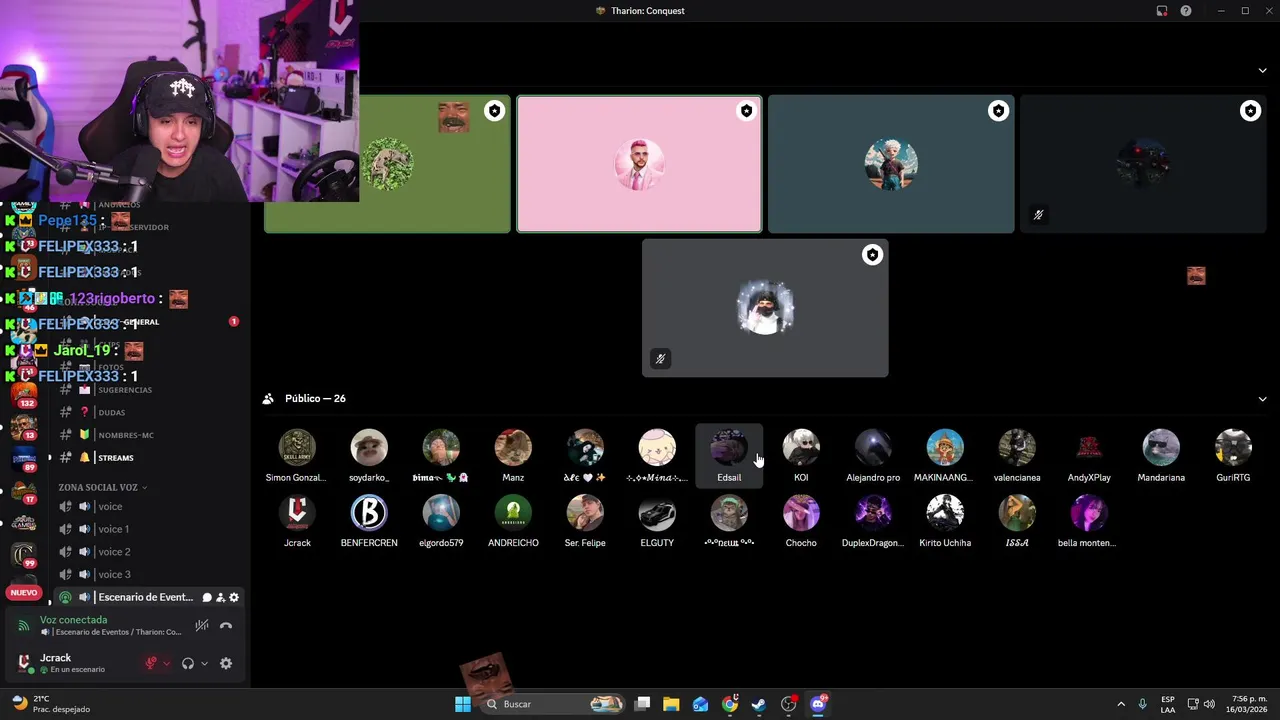Show hidden system tray icons

pyautogui.click(x=1121, y=704)
